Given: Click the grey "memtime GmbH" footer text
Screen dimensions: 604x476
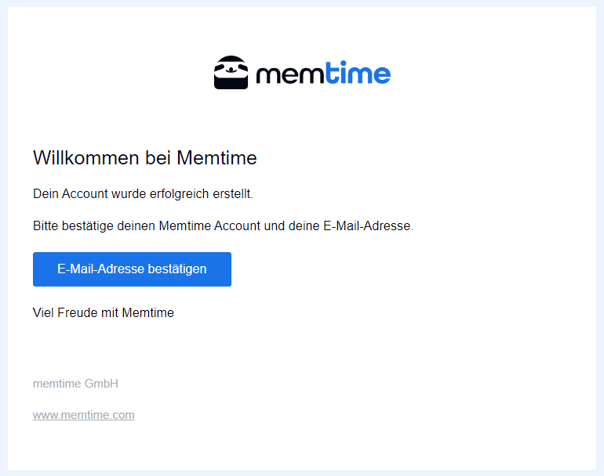Looking at the screenshot, I should point(76,384).
